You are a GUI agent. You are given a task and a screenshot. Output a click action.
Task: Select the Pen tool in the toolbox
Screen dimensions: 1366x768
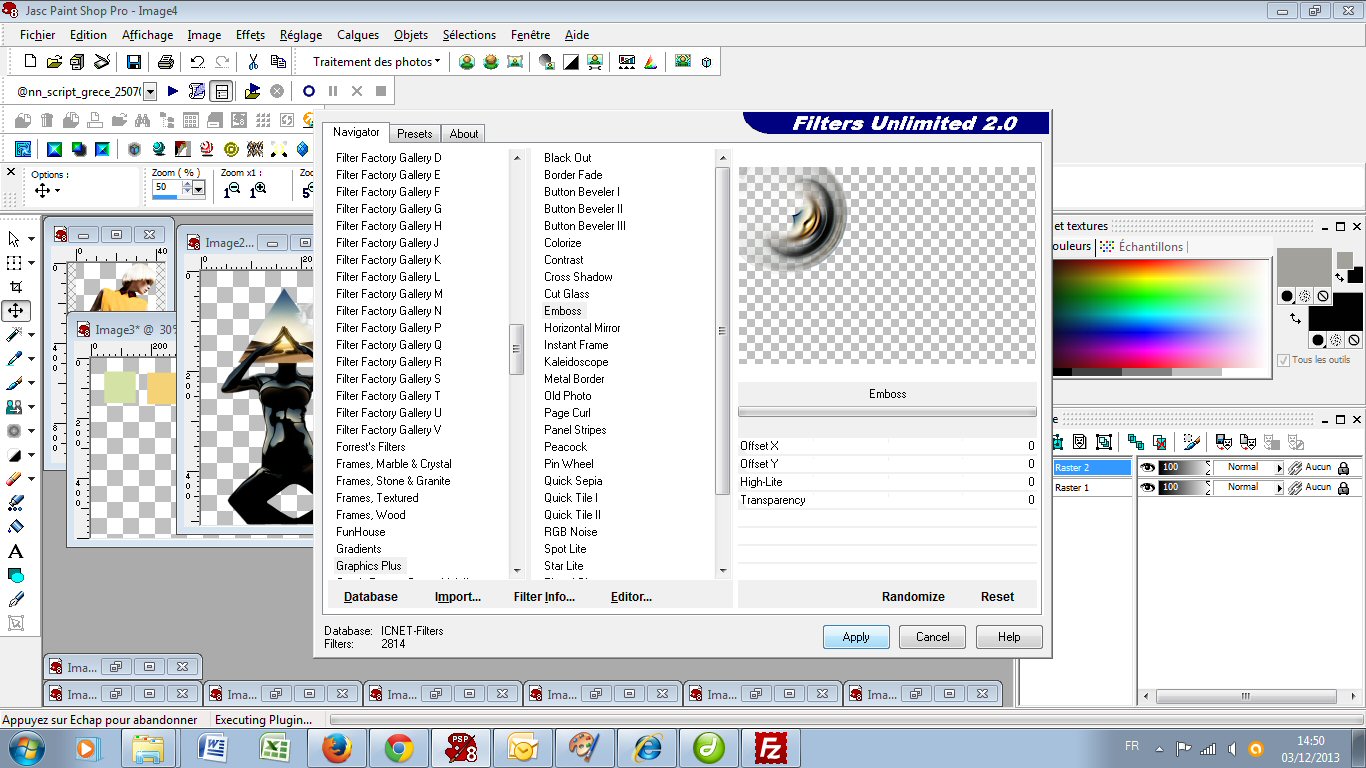click(15, 599)
